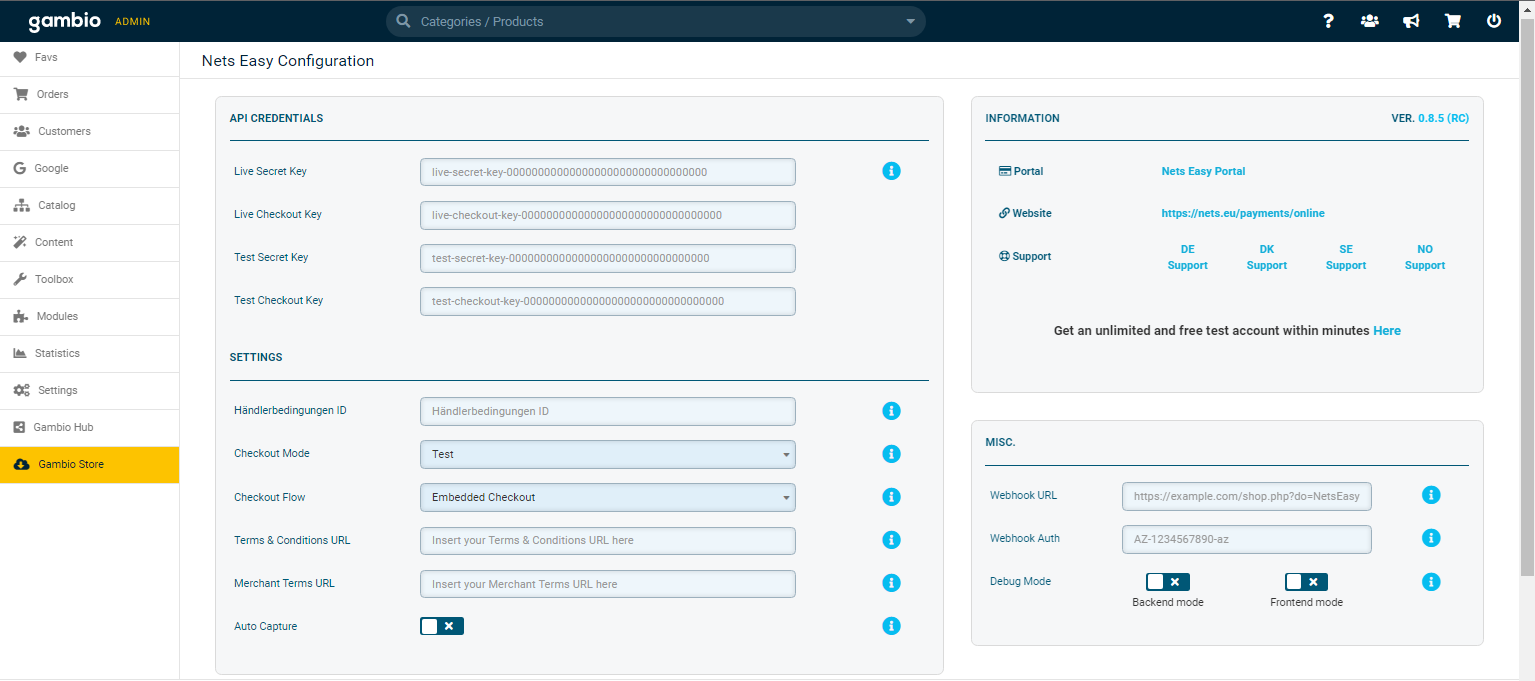1535x681 pixels.
Task: Show info for Debug Mode
Action: [1431, 581]
